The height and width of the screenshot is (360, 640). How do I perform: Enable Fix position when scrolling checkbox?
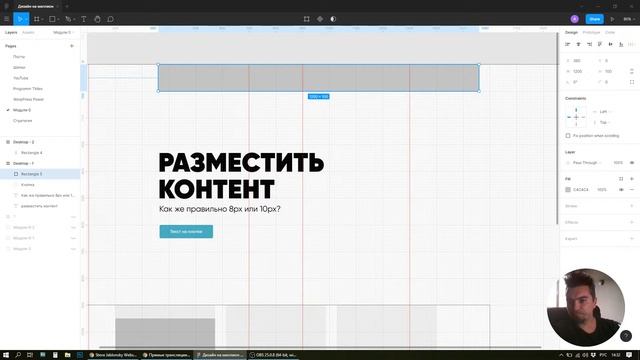pyautogui.click(x=568, y=136)
